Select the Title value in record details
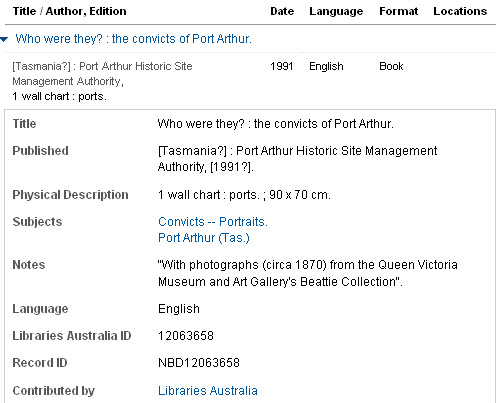The width and height of the screenshot is (503, 403). [x=276, y=124]
